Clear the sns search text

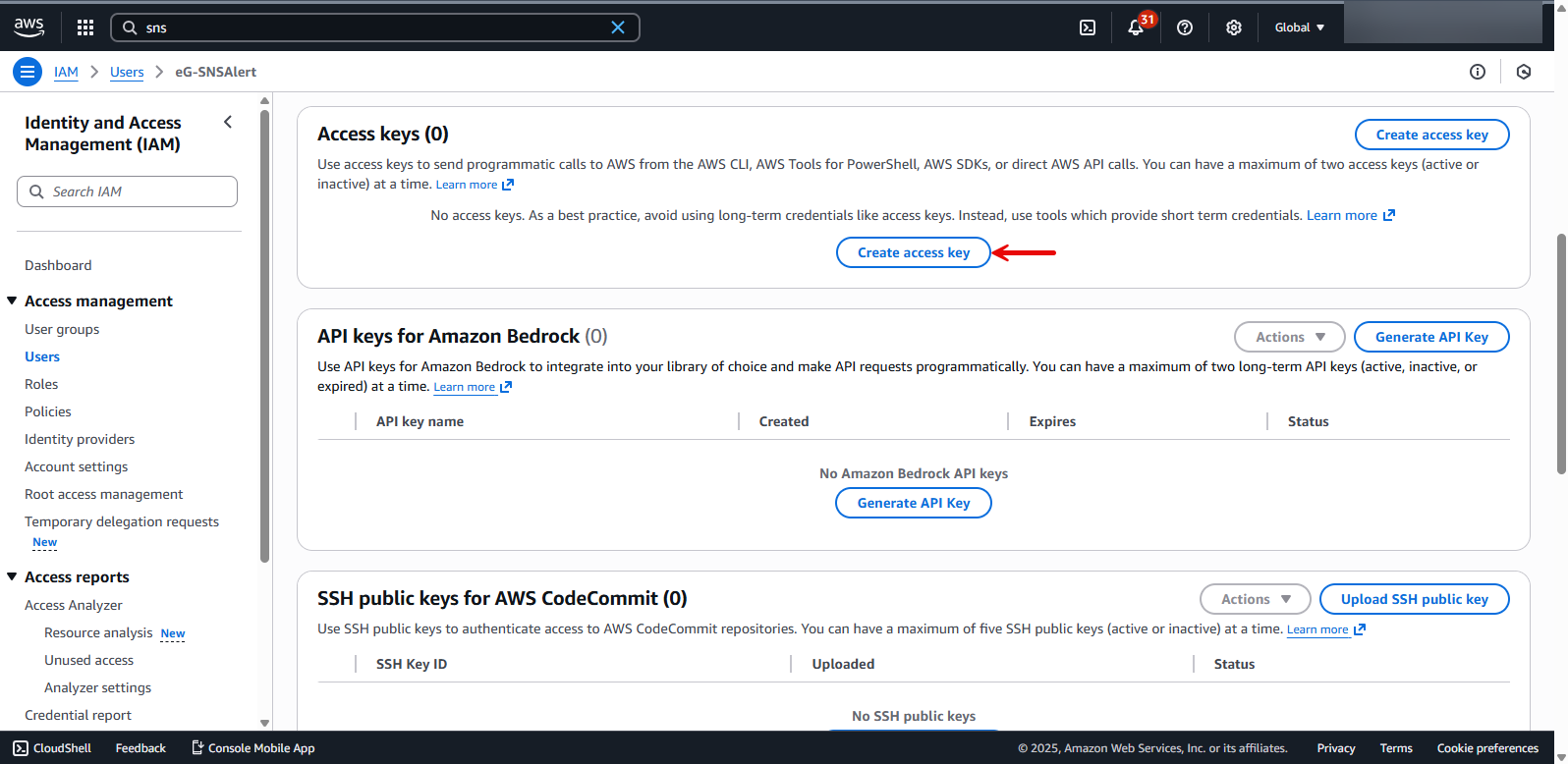[618, 27]
